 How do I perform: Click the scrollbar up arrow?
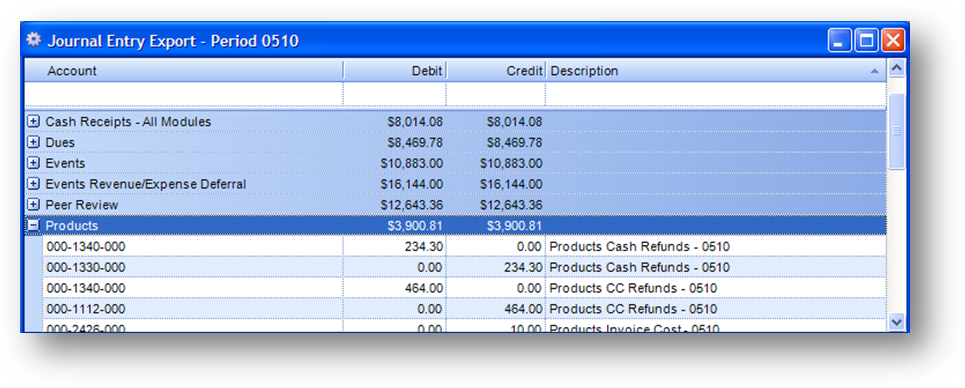pos(897,68)
